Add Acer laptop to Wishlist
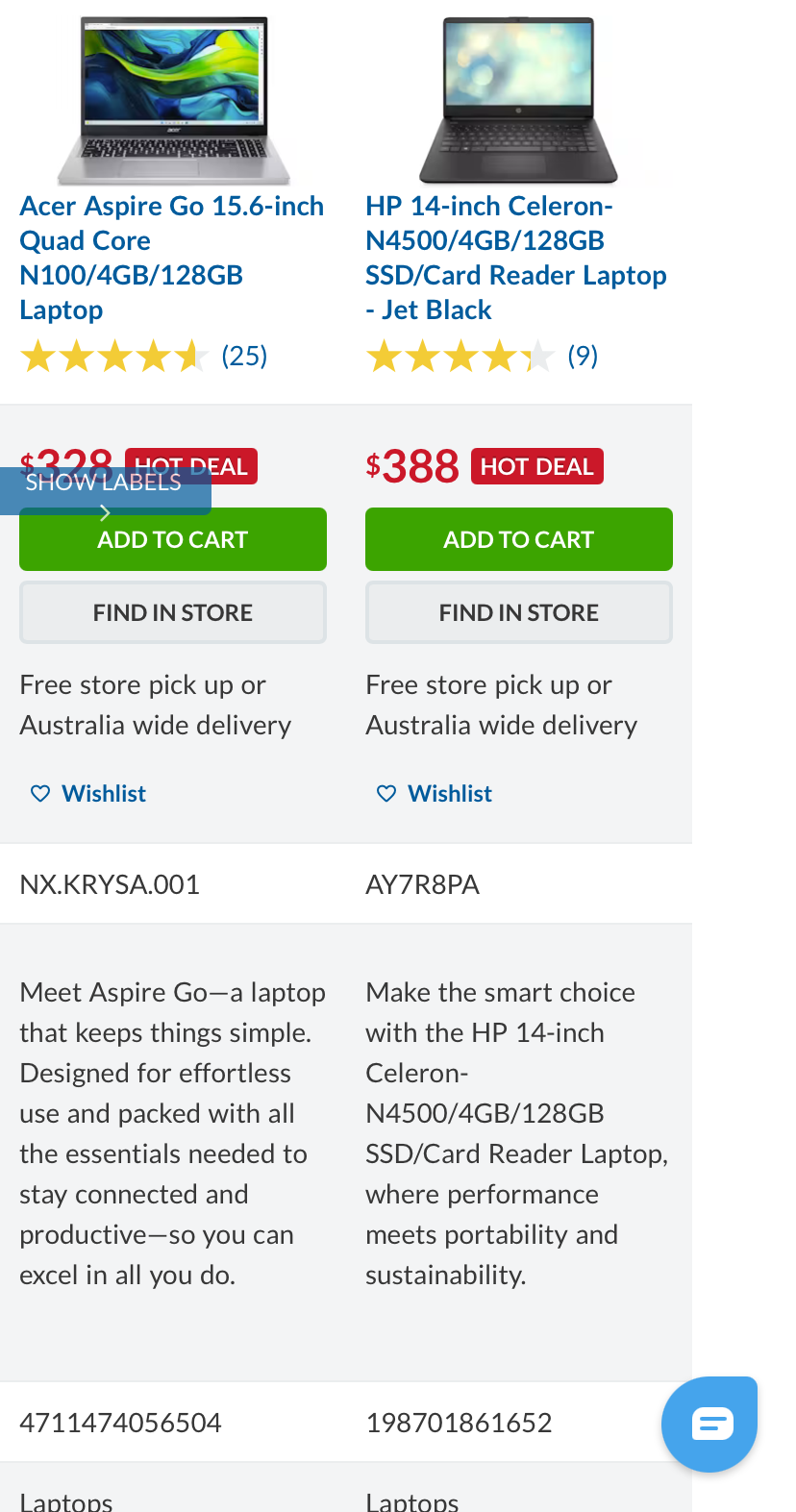796x1512 pixels. pos(104,793)
